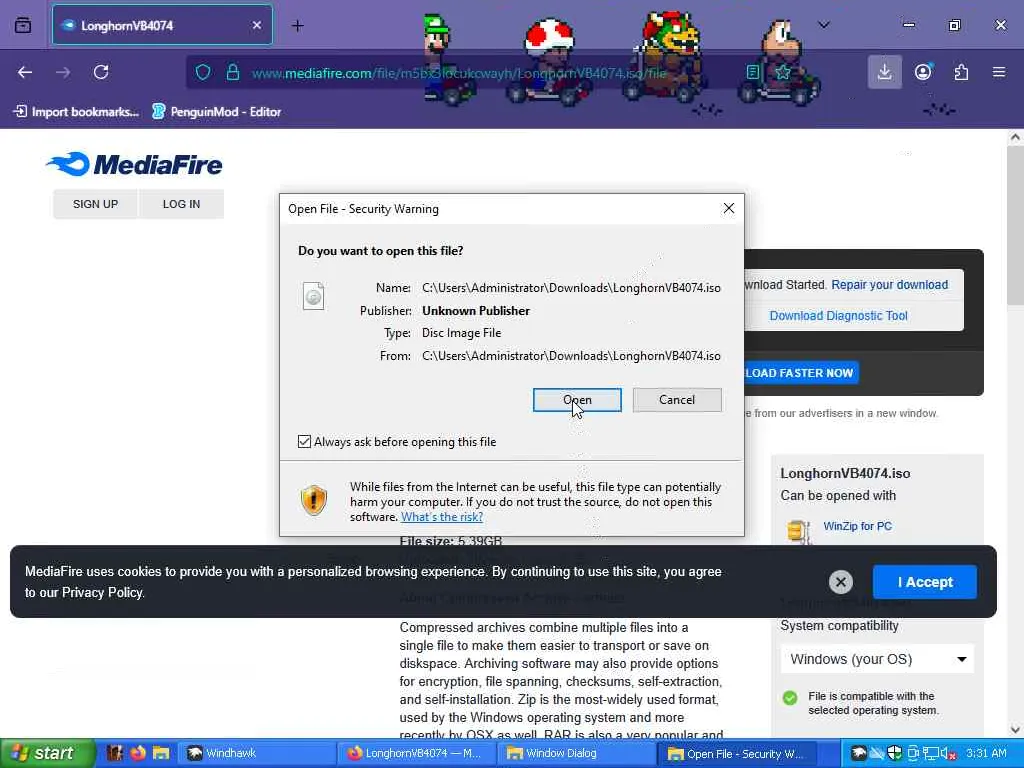Click I Accept on cookie banner
Image resolution: width=1024 pixels, height=768 pixels.
[x=925, y=582]
